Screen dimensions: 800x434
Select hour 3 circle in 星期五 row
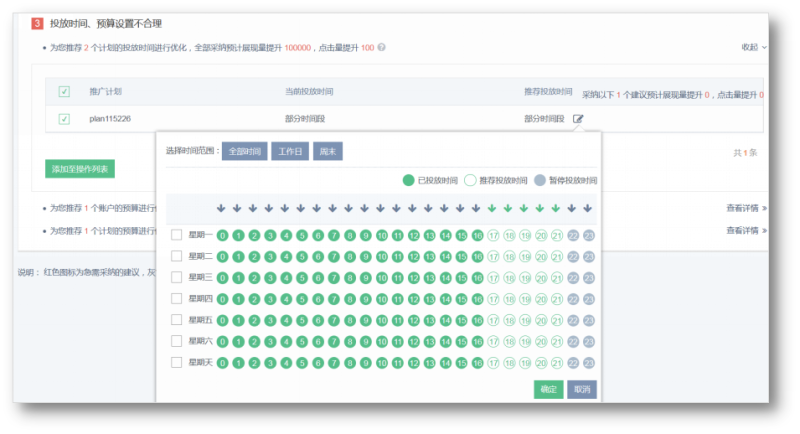point(270,321)
